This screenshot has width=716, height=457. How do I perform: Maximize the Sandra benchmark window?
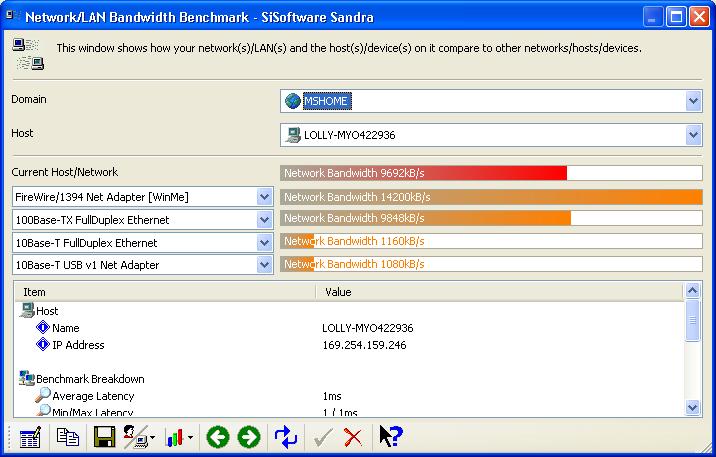point(676,17)
